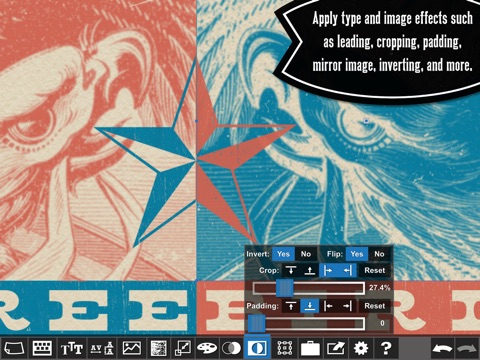Select crop from bottom option
Image resolution: width=480 pixels, height=360 pixels.
click(310, 270)
